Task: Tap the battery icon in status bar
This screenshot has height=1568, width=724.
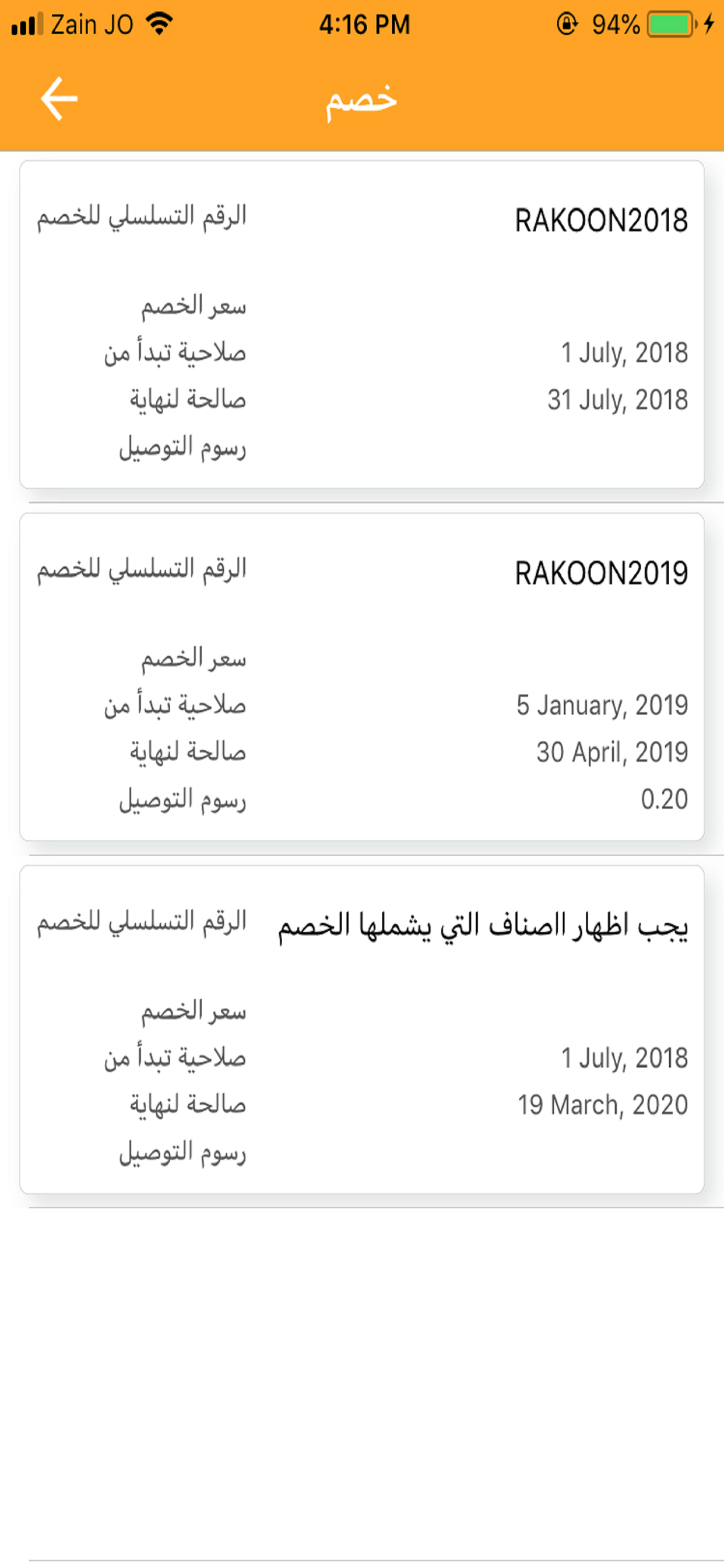Action: (672, 24)
